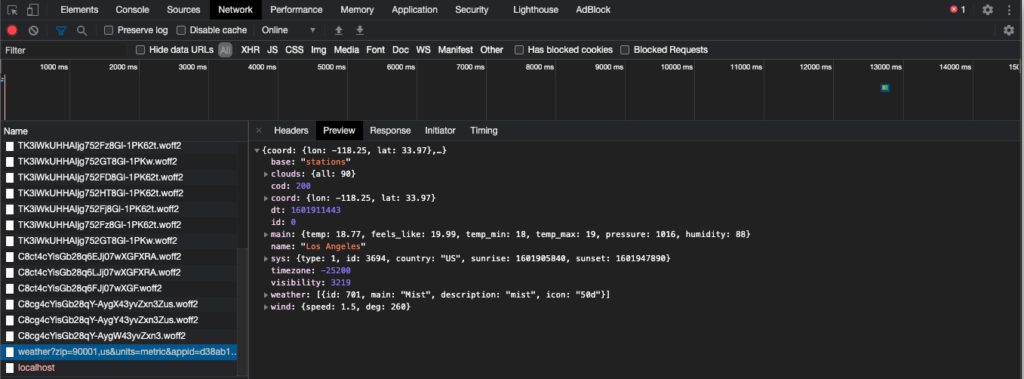This screenshot has height=379, width=1024.
Task: Switch to the Console tab
Action: pyautogui.click(x=132, y=10)
